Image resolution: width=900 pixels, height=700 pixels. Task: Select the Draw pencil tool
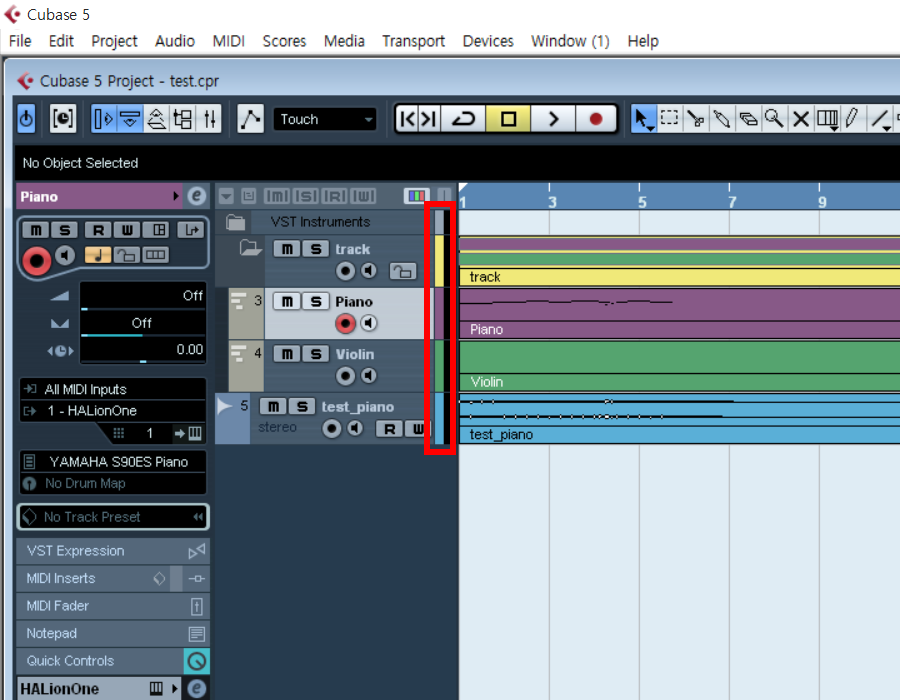[852, 119]
